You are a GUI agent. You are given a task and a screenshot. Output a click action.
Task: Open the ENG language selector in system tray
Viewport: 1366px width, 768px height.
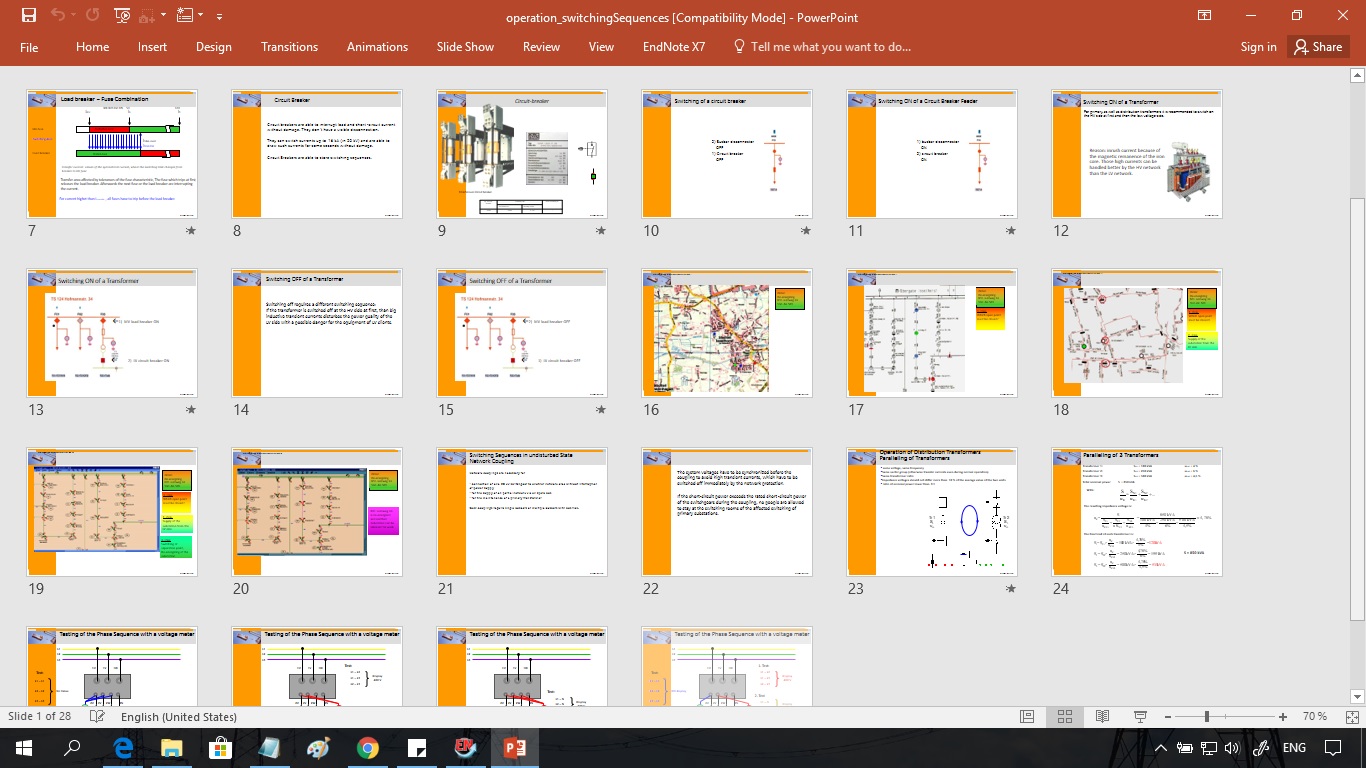click(x=1294, y=747)
